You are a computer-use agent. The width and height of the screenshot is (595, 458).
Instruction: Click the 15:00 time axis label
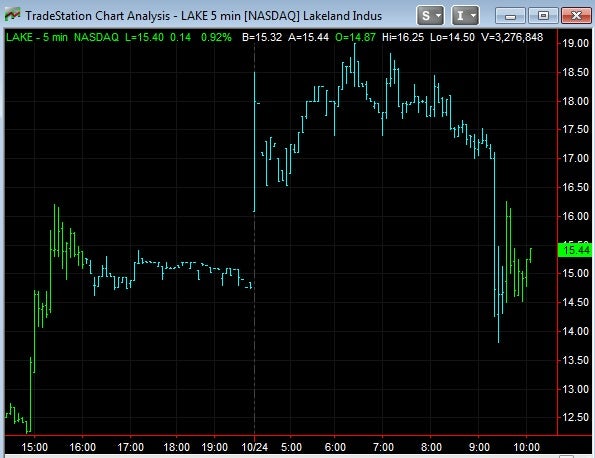[35, 447]
